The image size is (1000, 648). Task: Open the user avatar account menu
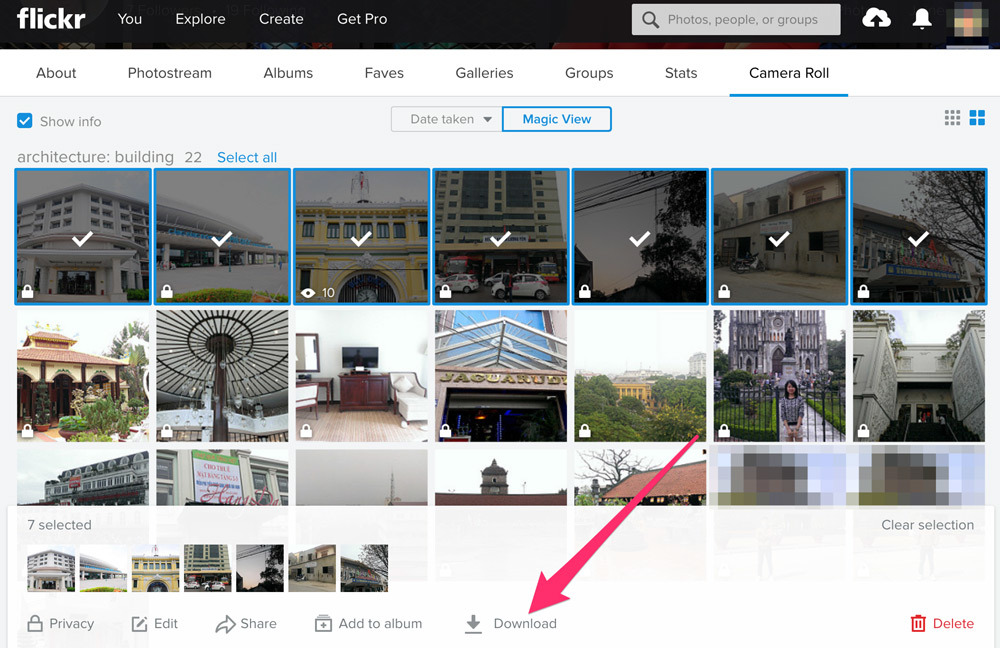(970, 19)
